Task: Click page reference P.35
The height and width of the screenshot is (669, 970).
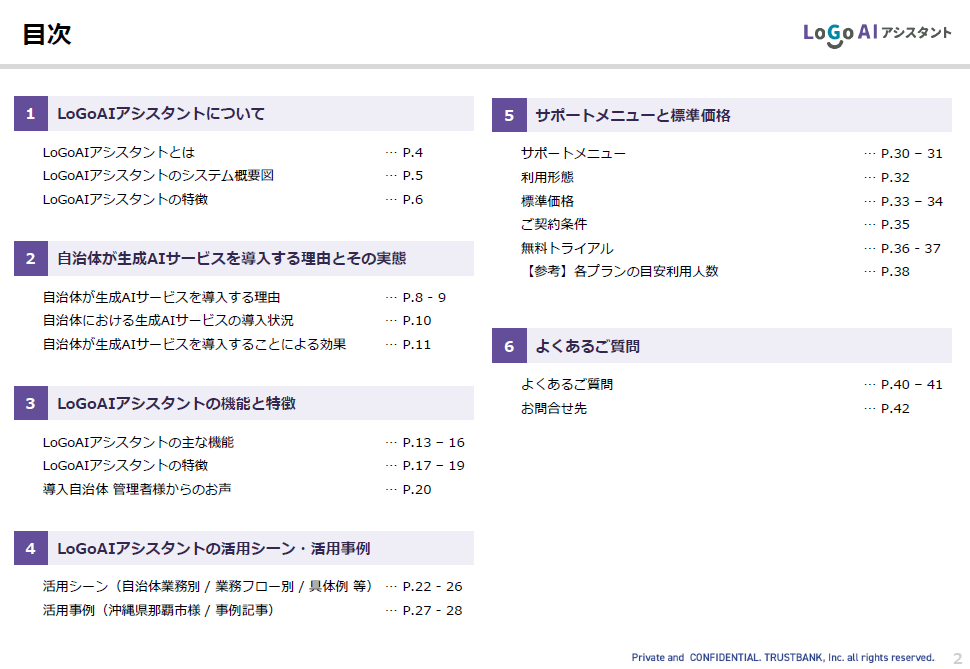Action: pyautogui.click(x=895, y=224)
